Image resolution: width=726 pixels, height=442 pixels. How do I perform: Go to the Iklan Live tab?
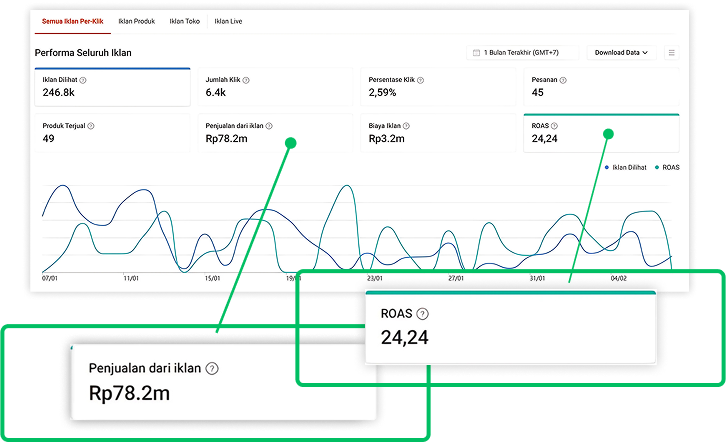(x=230, y=20)
